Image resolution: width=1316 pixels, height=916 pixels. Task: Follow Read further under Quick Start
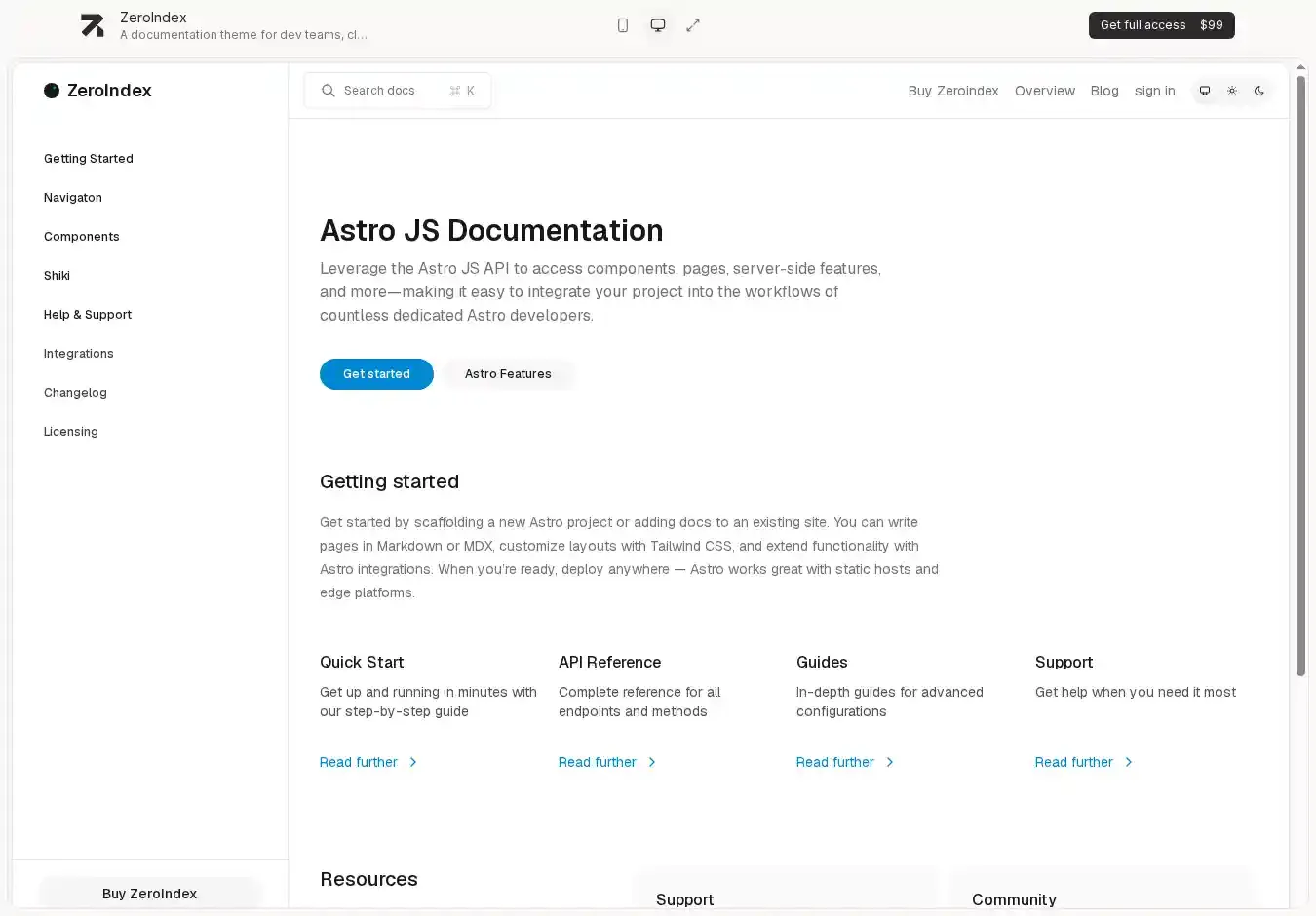tap(359, 762)
